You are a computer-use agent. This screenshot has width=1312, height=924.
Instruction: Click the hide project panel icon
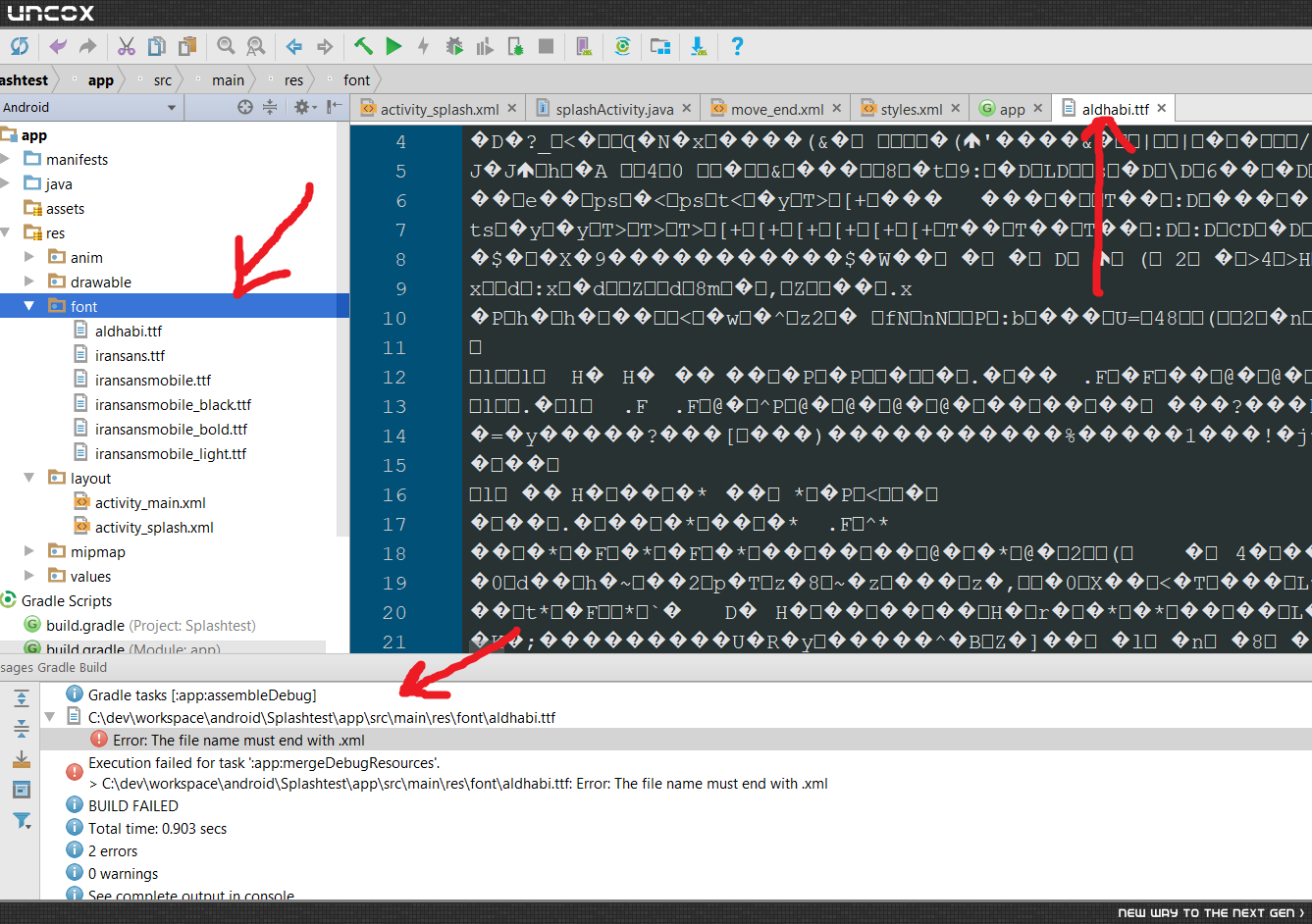pyautogui.click(x=335, y=107)
